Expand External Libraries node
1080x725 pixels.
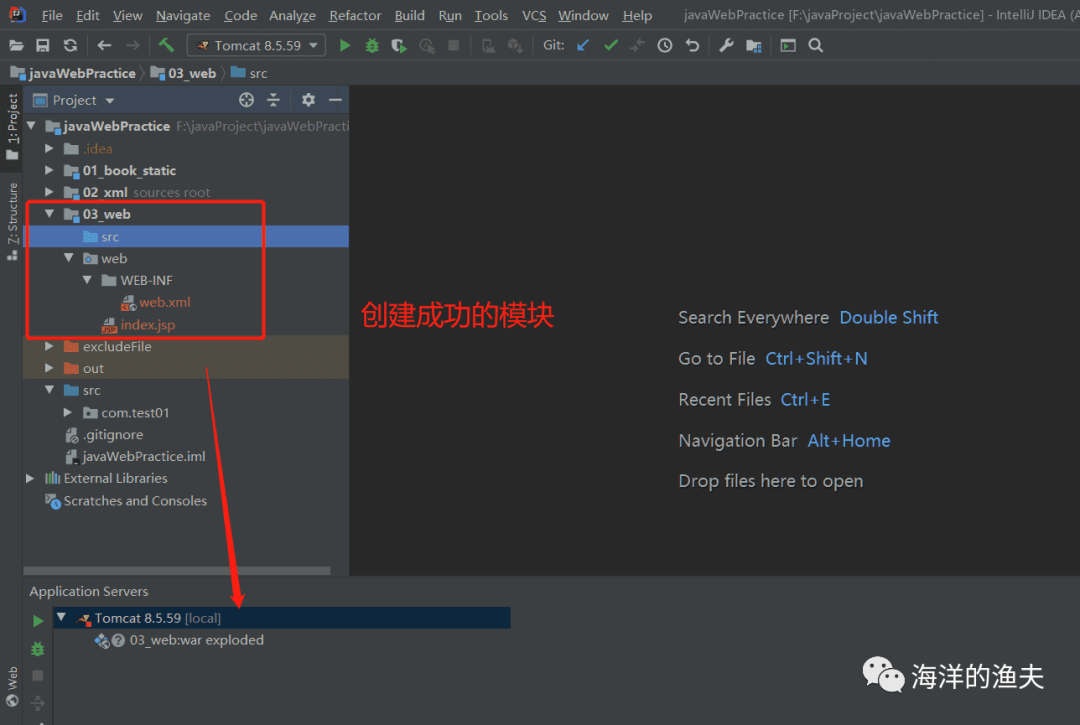[x=30, y=478]
